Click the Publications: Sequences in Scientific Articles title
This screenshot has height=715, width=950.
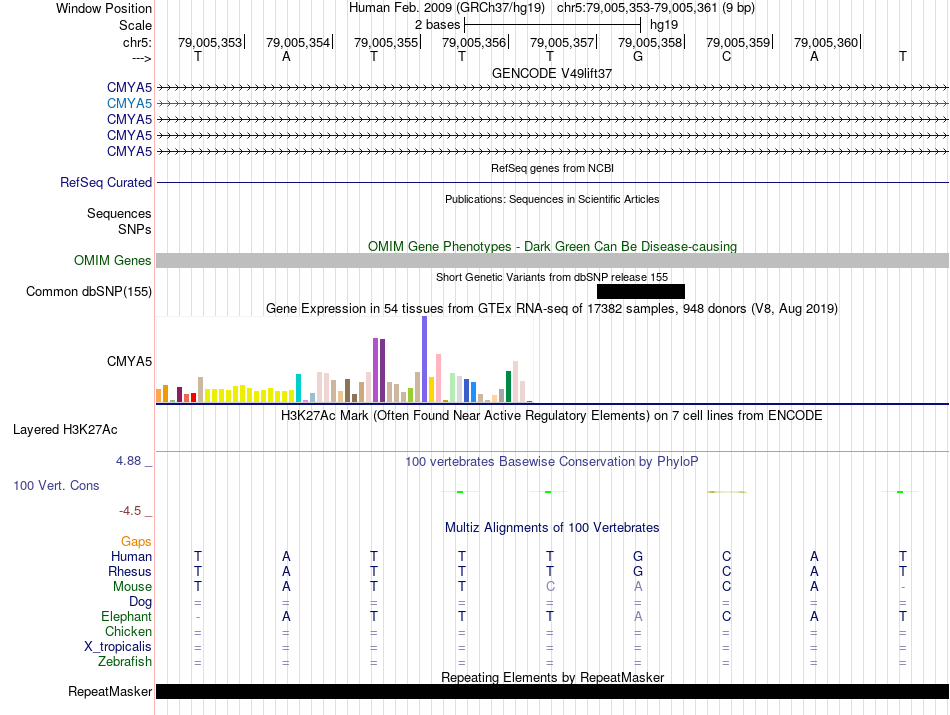point(551,199)
